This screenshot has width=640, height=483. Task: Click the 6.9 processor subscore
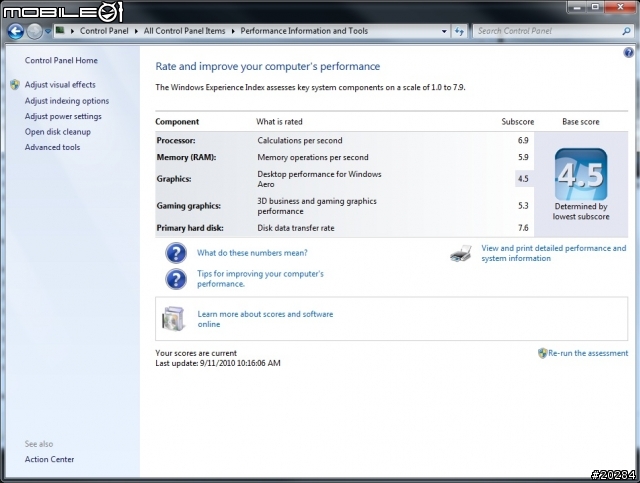(x=523, y=140)
